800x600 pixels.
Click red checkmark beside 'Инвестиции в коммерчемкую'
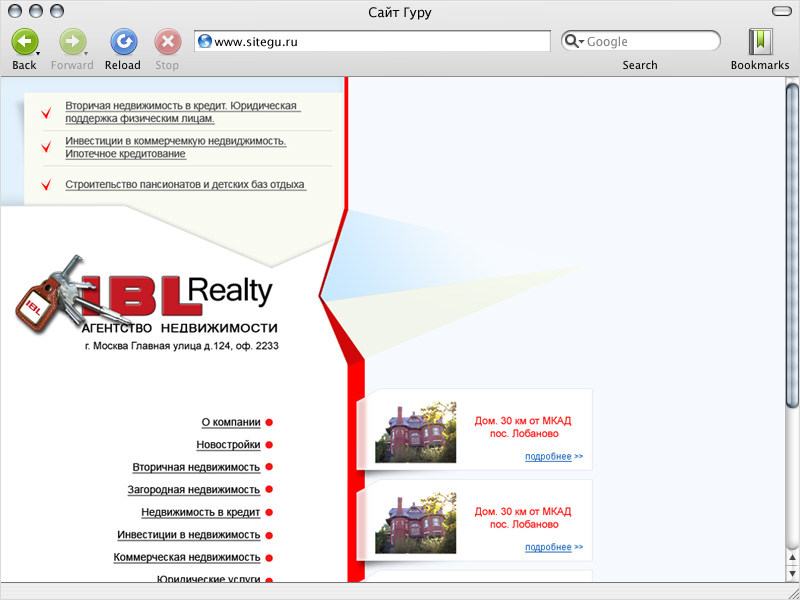(x=46, y=147)
